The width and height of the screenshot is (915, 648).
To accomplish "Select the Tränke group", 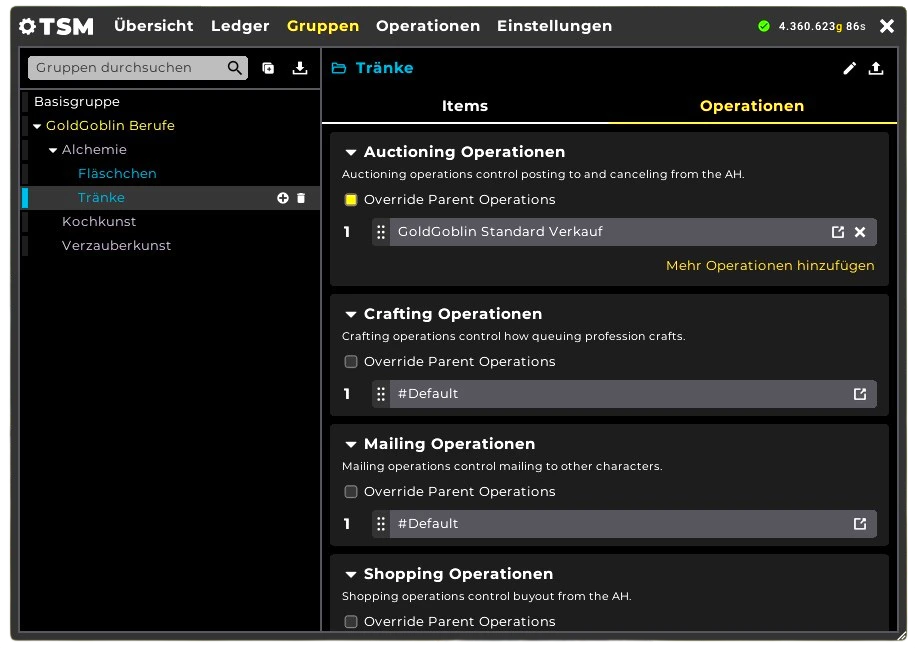I will (x=101, y=198).
